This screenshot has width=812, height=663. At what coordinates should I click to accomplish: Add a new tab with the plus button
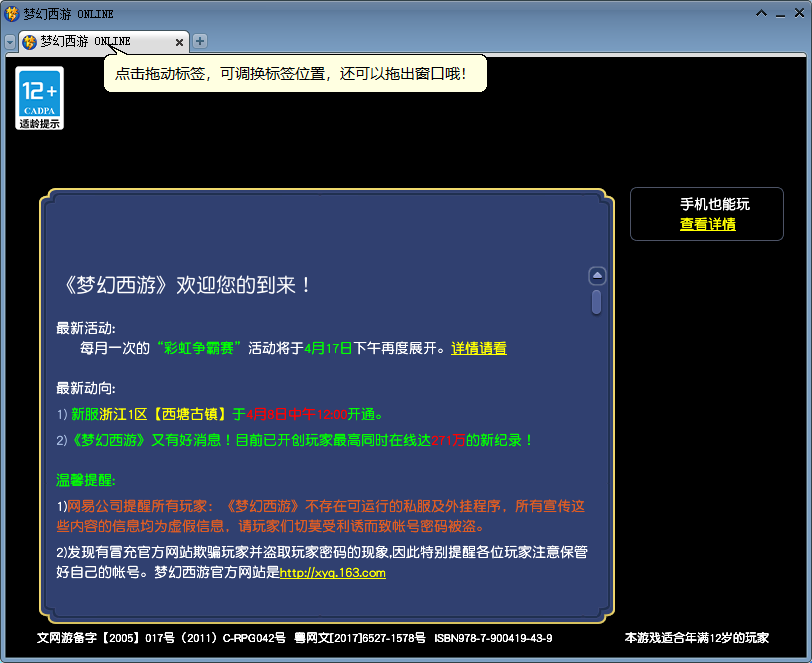point(200,41)
